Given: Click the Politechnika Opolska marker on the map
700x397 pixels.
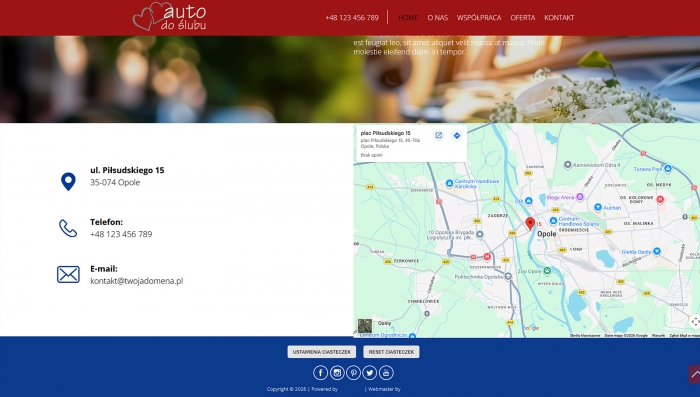Looking at the screenshot, I should pyautogui.click(x=508, y=277).
